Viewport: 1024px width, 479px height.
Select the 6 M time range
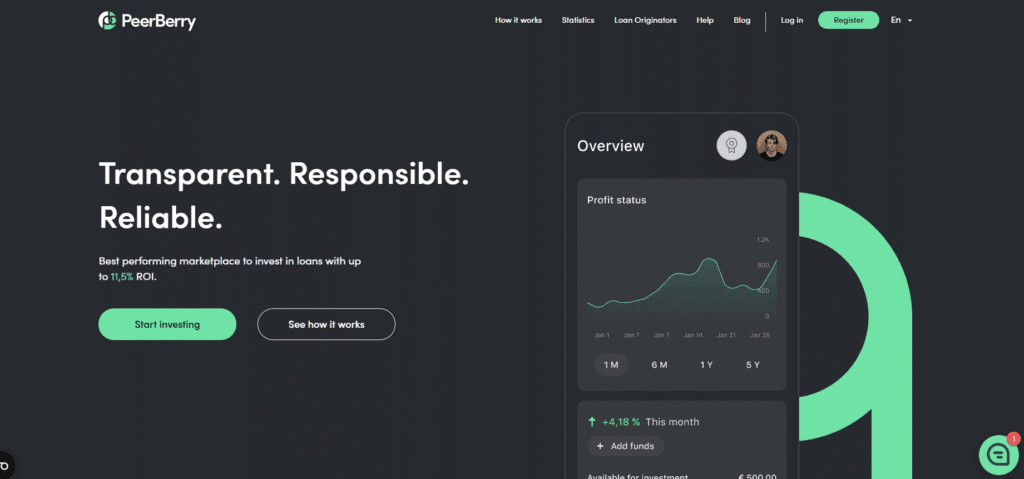tap(659, 365)
